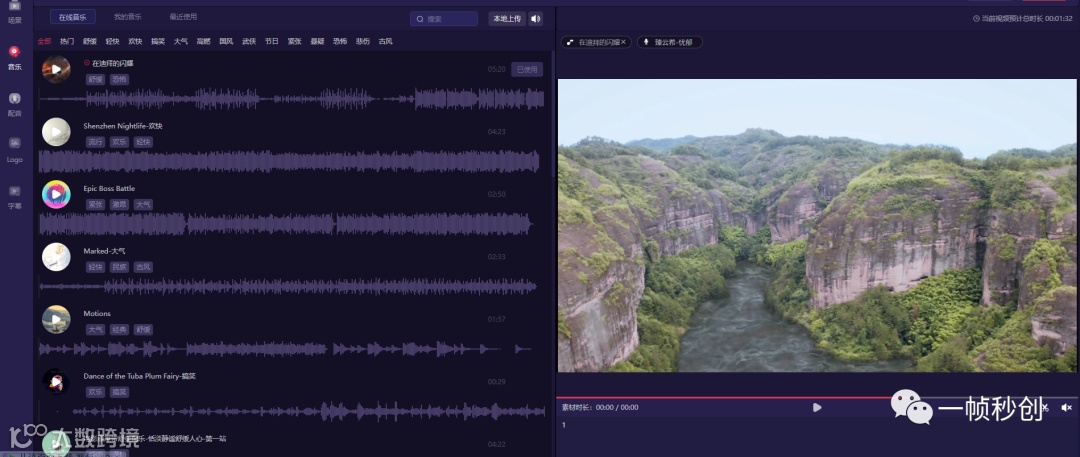Play the Motions track preview
Viewport: 1080px width, 457px height.
click(56, 319)
